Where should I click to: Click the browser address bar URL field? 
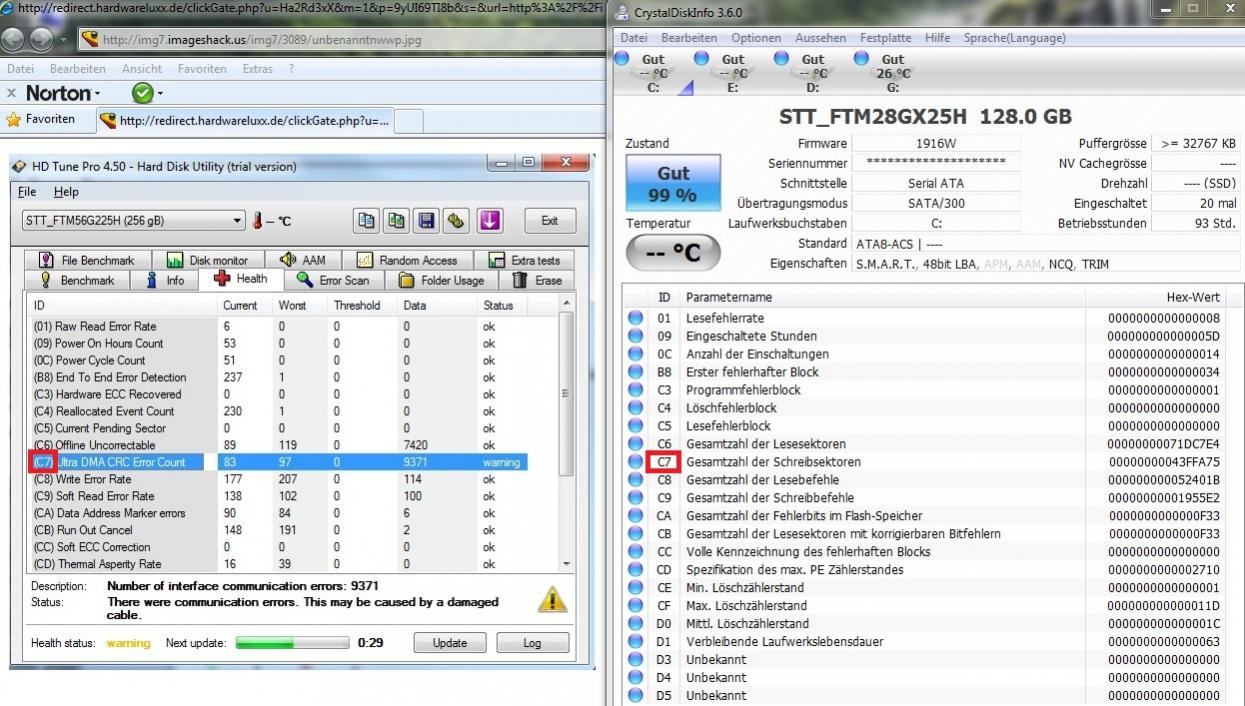point(340,40)
